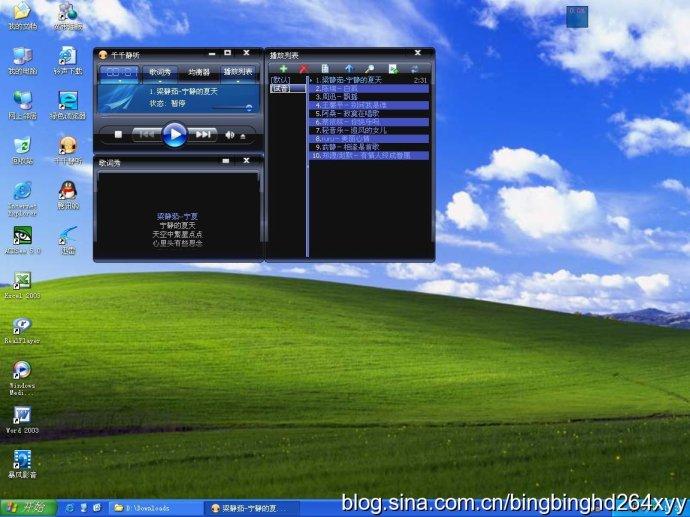Click the 梁静茹-宁静的夏 taskbar button

point(253,508)
